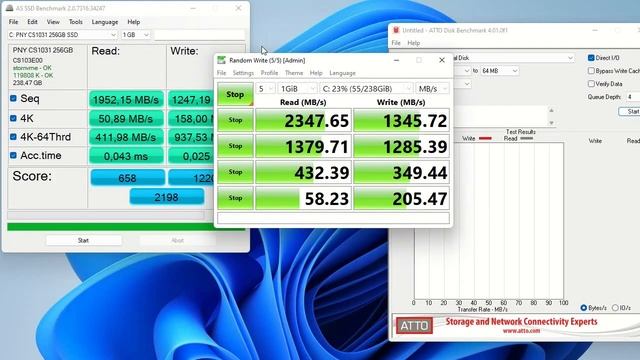Open the C: 23% drive dropdown
640x360 pixels.
tap(366, 89)
